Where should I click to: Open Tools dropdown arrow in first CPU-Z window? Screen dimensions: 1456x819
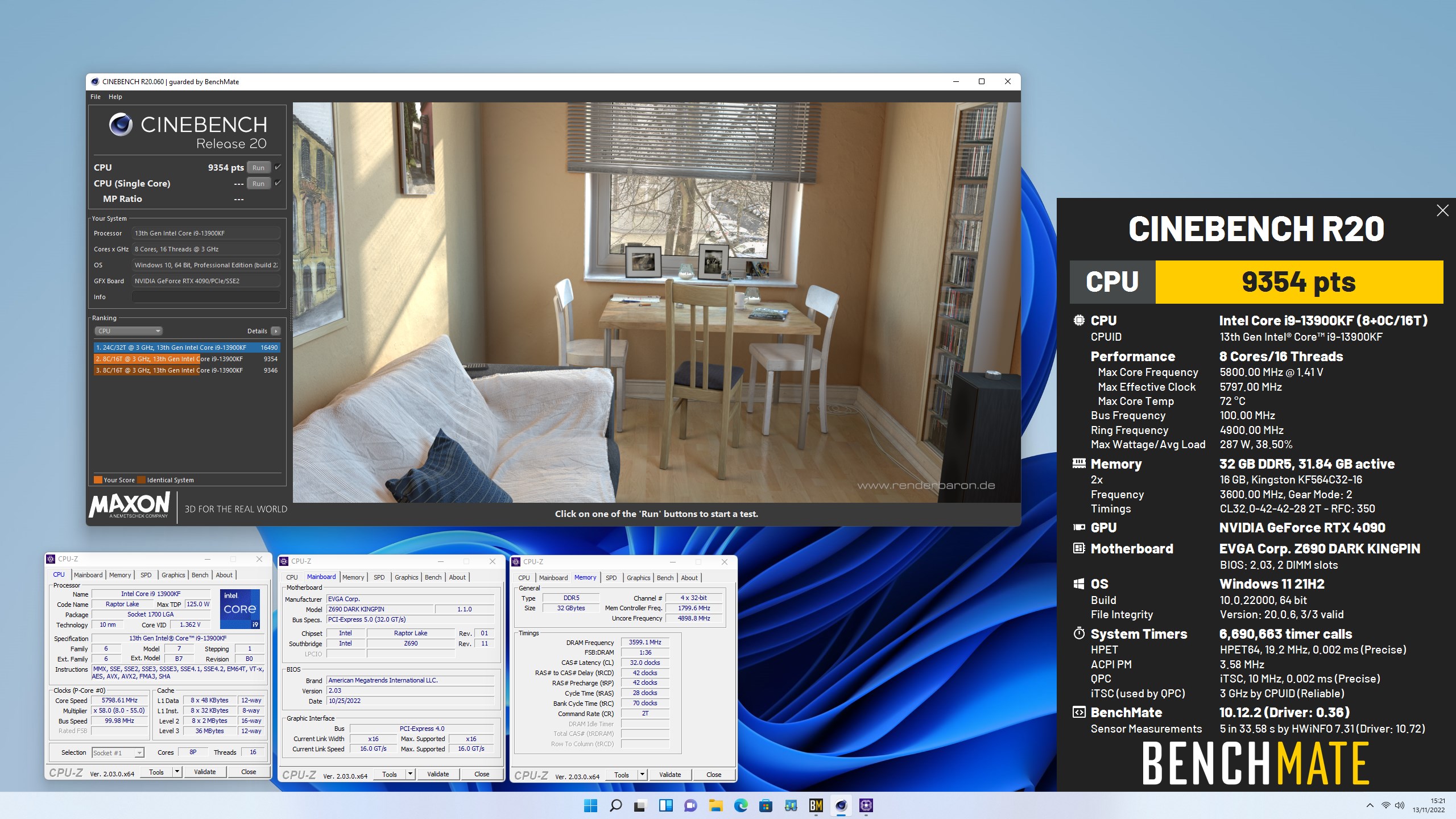(177, 772)
